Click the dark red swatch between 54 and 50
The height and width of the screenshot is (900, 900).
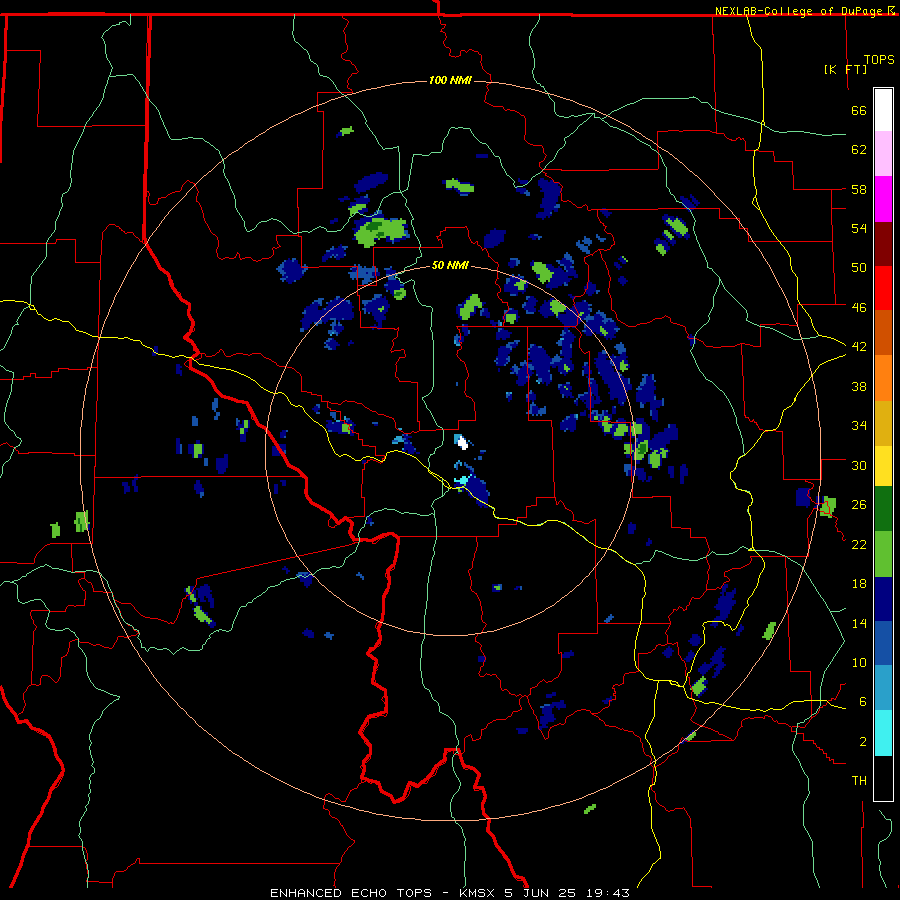click(883, 244)
